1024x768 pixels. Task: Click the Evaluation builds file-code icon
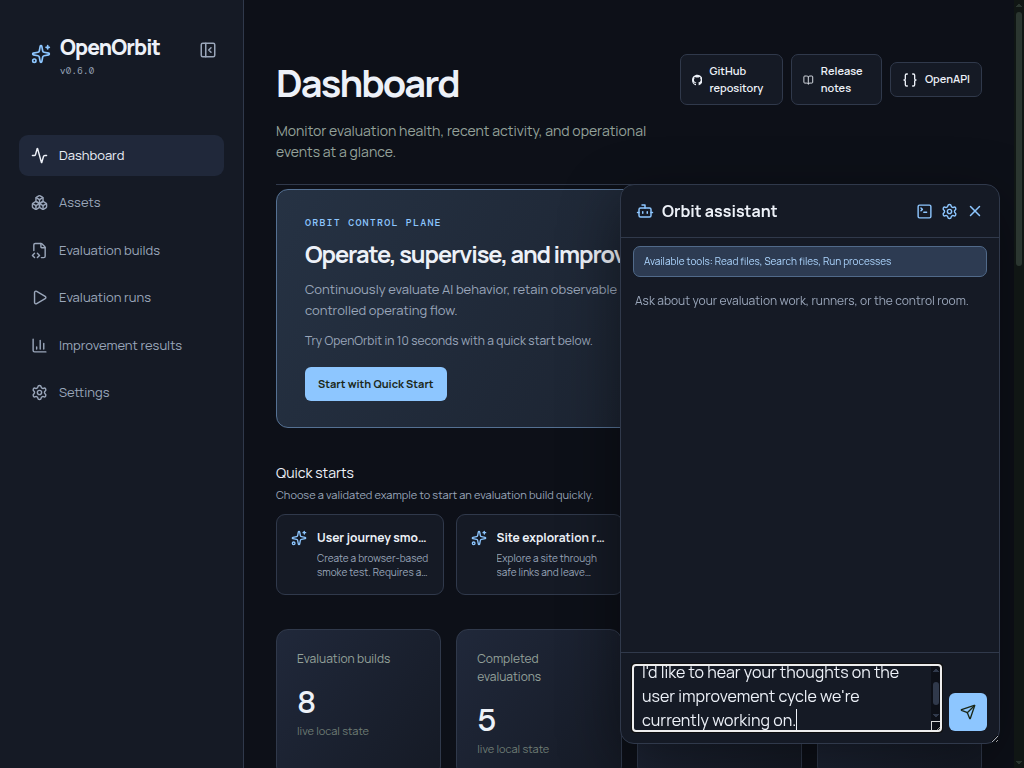(x=40, y=251)
